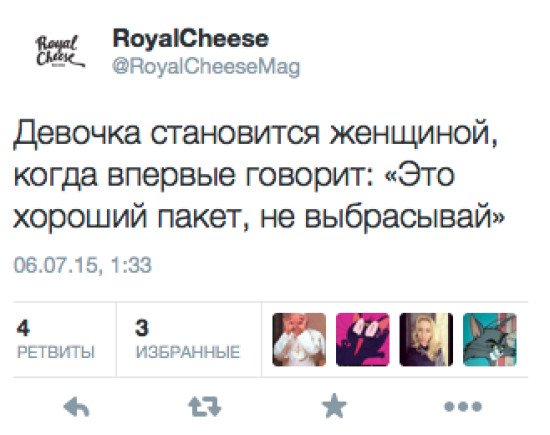Open the ИЗБРАННЫЕ label list

188,352
